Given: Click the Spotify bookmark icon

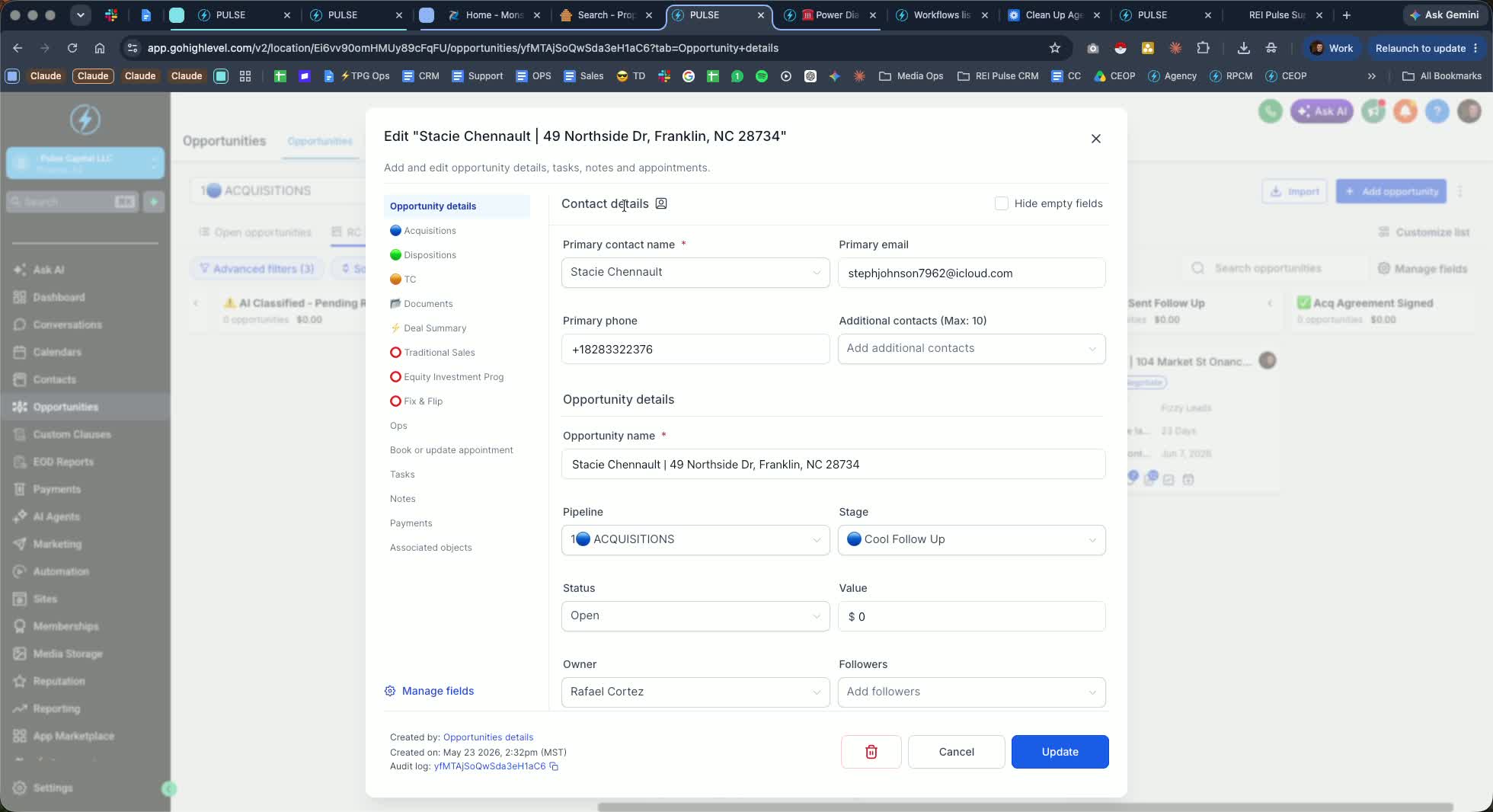Looking at the screenshot, I should point(762,76).
